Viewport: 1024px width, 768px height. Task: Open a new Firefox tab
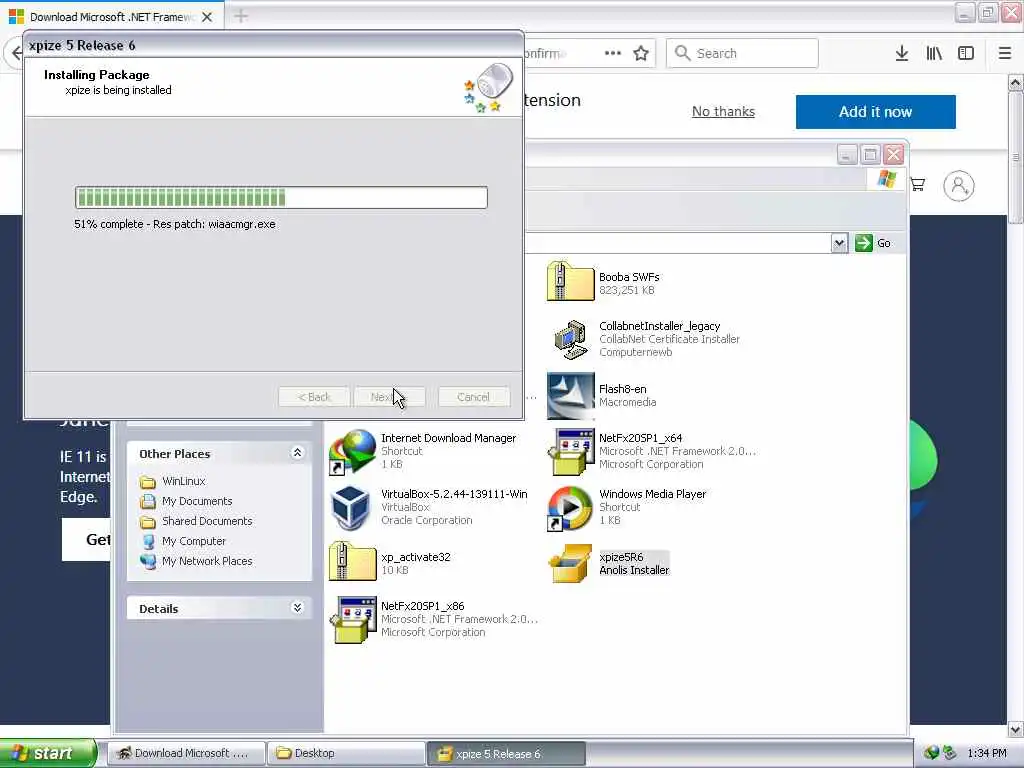click(241, 16)
